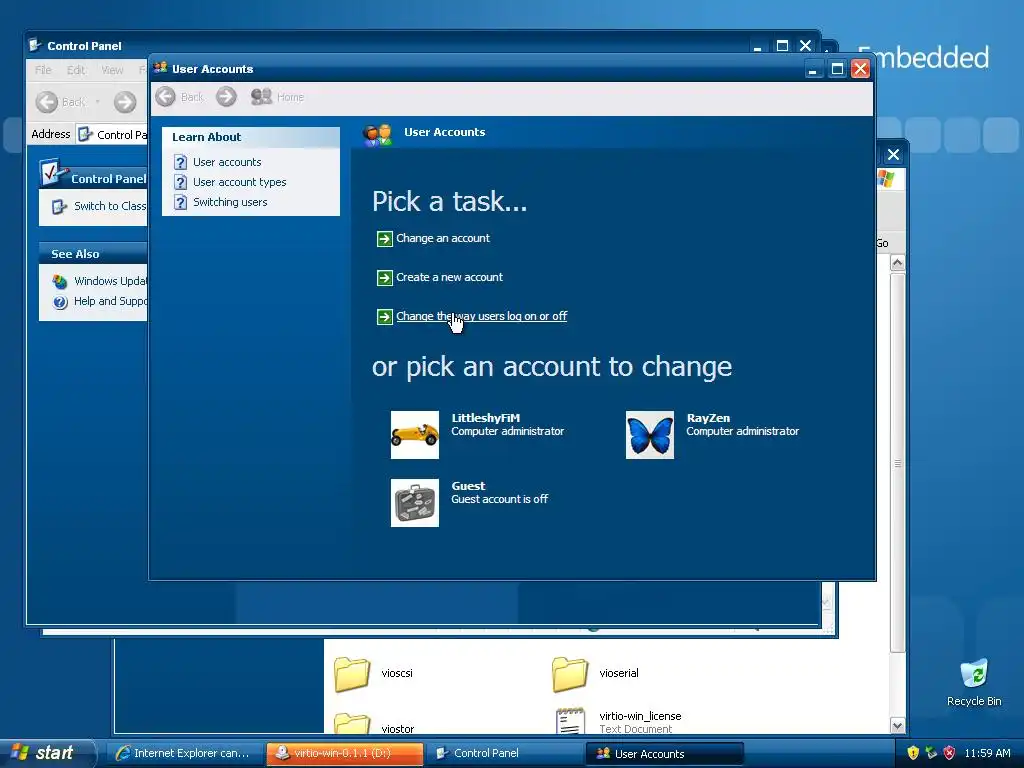1024x768 pixels.
Task: Select RayZen account butterfly picture
Action: point(650,435)
